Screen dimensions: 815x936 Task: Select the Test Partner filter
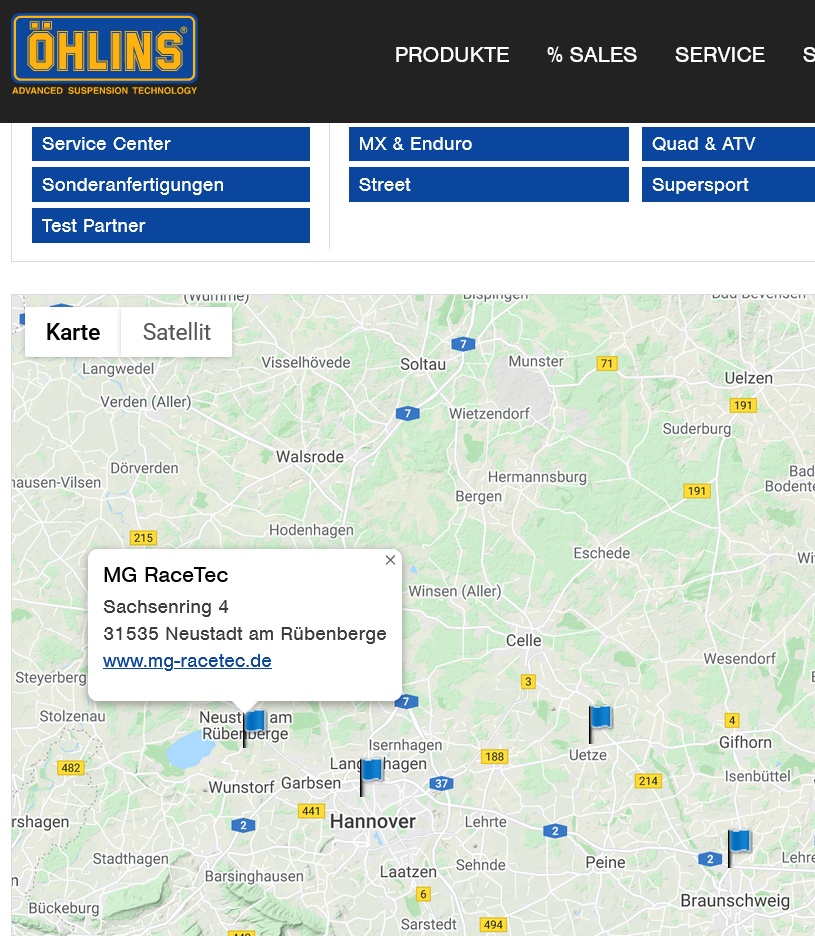(x=171, y=226)
